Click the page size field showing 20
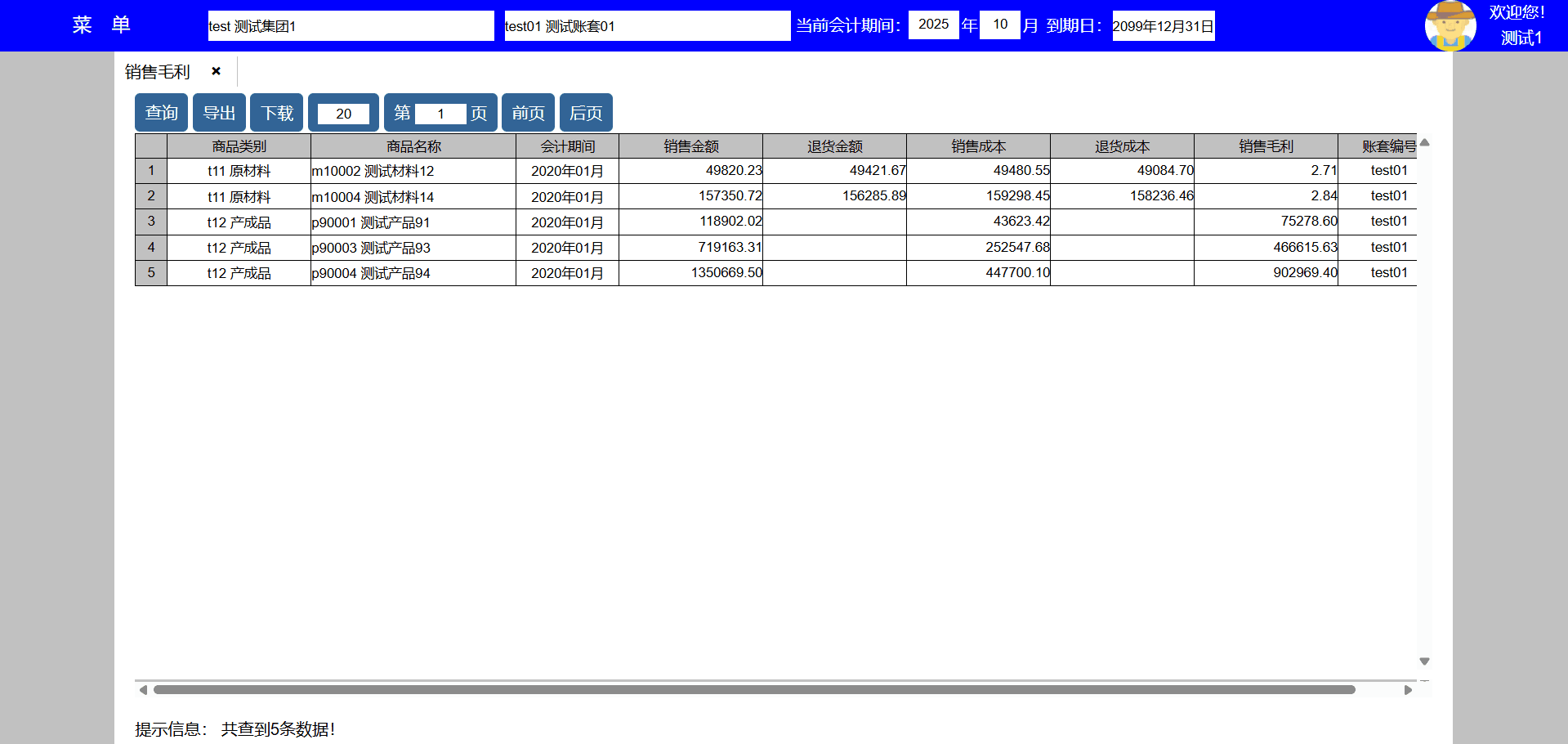This screenshot has width=1568, height=744. [x=343, y=114]
